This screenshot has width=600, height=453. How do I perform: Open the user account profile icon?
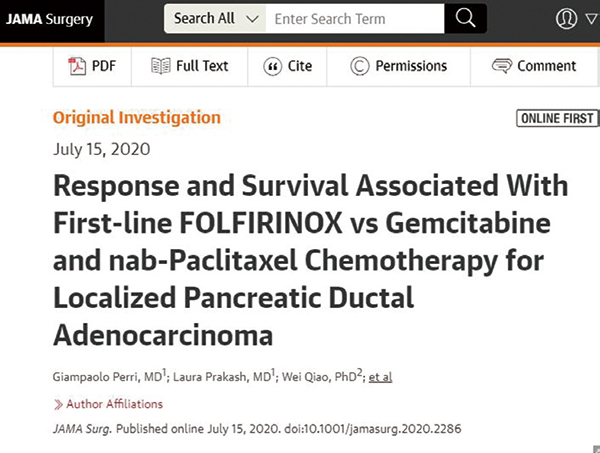[x=566, y=18]
